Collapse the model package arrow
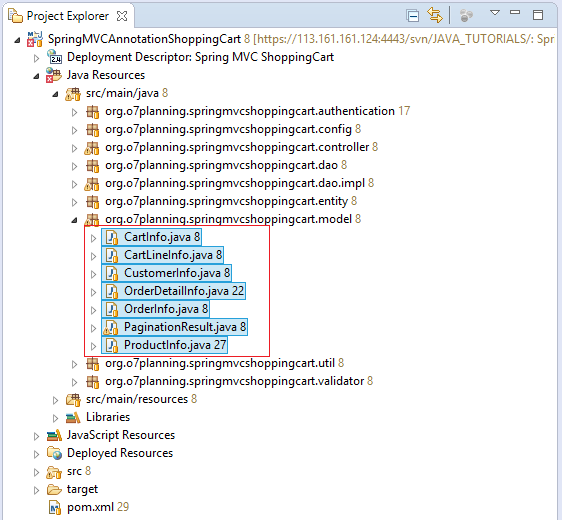This screenshot has height=520, width=562. [74, 220]
